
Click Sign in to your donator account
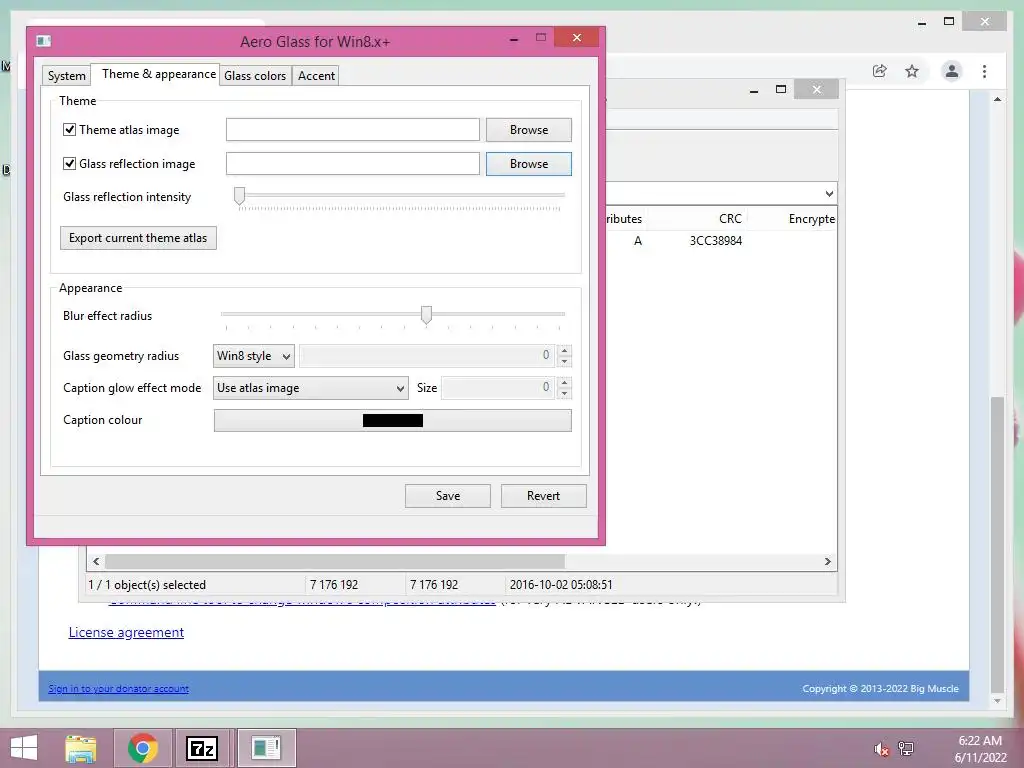point(118,688)
